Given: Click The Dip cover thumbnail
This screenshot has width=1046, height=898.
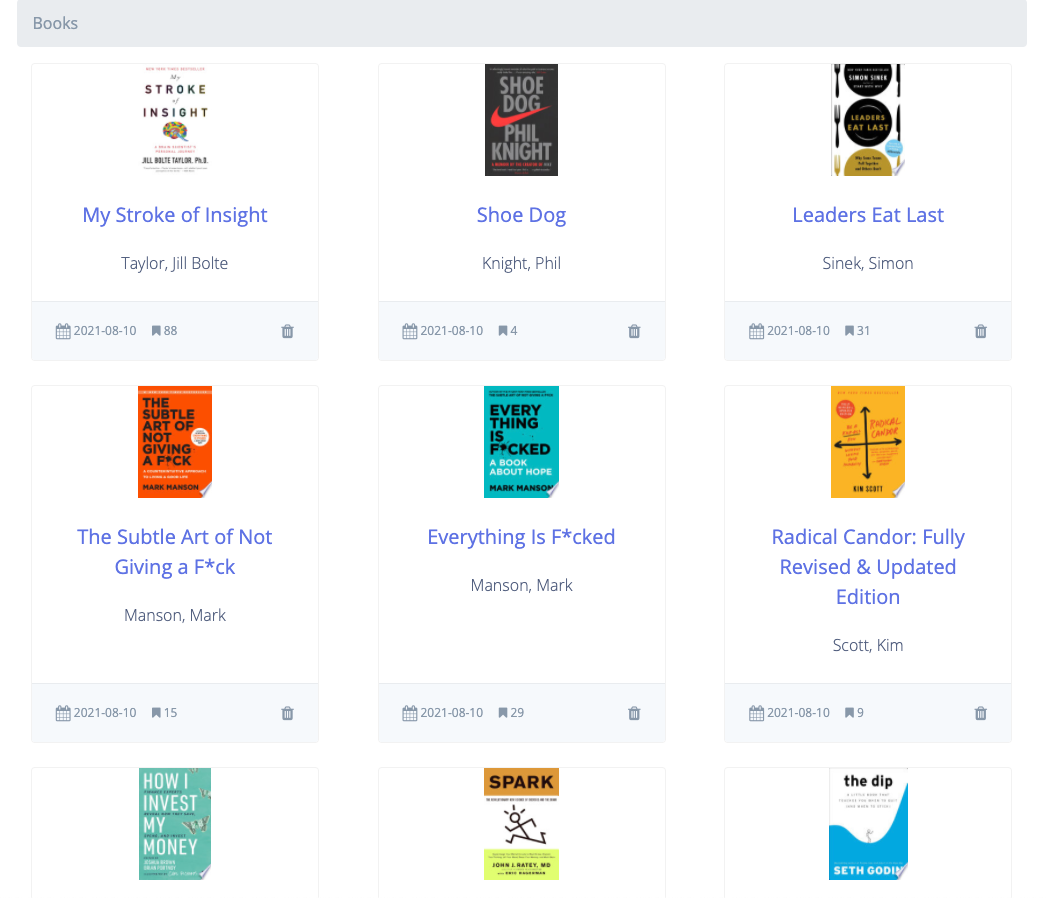Looking at the screenshot, I should (867, 824).
